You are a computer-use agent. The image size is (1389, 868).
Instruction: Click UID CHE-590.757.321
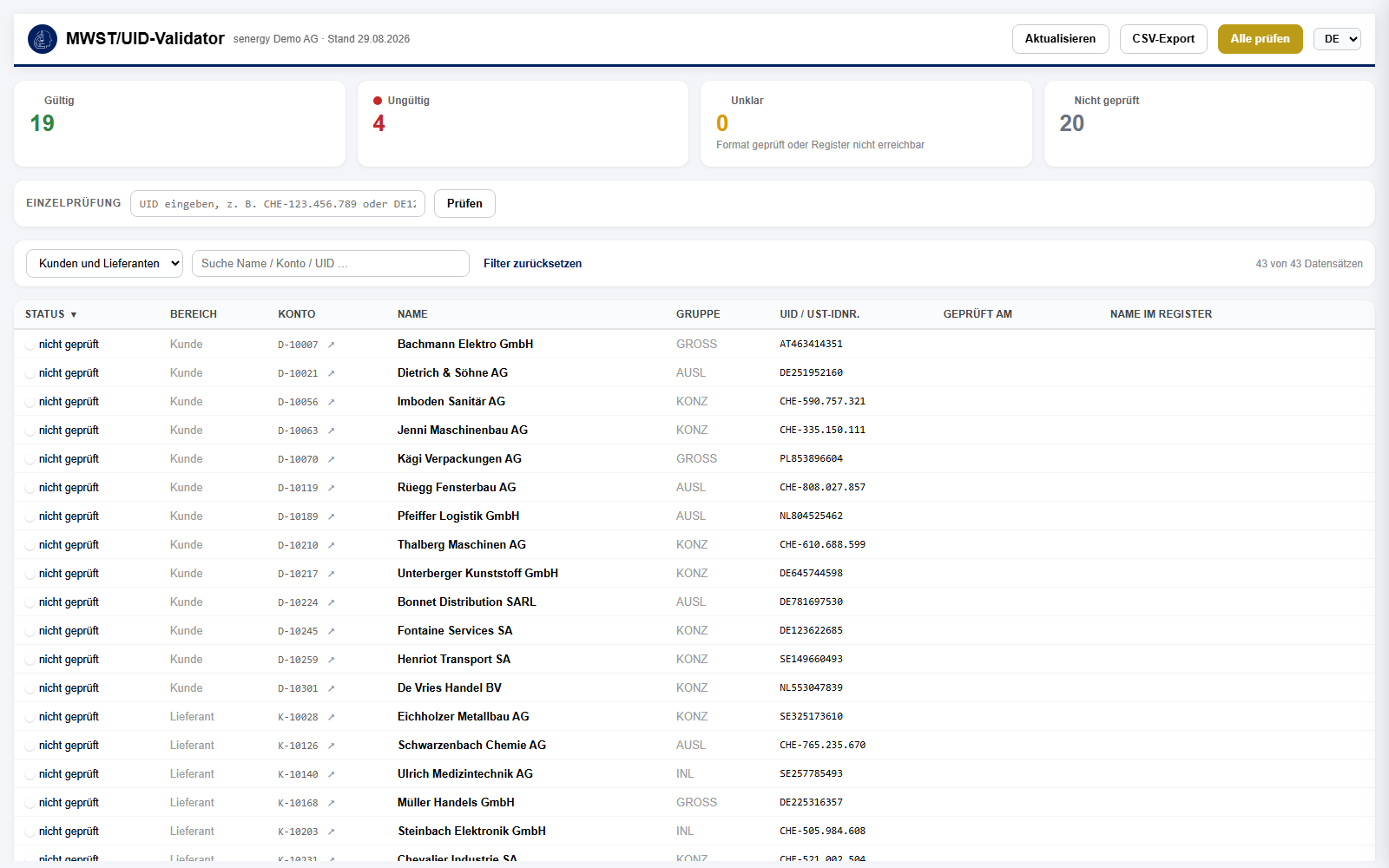pos(822,402)
